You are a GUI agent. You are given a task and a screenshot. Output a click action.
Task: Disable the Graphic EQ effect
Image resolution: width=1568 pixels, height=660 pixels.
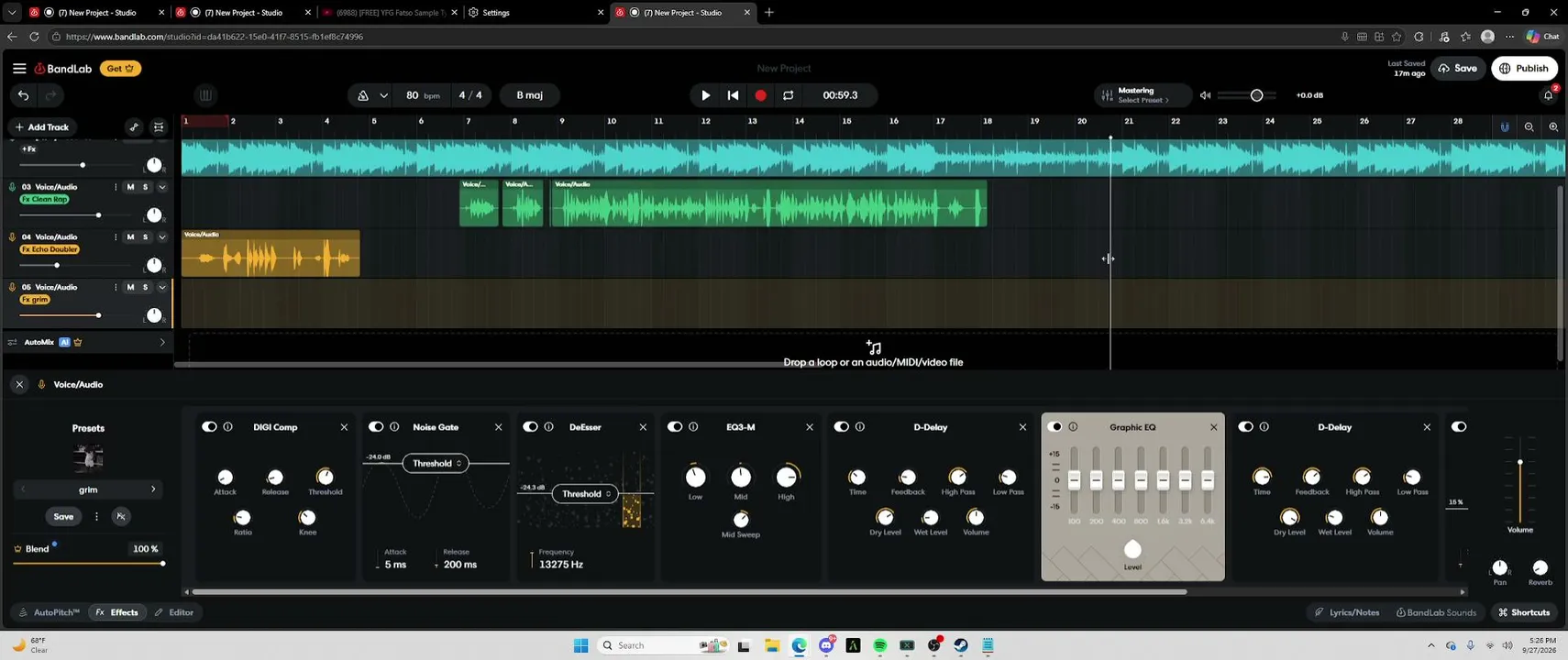point(1055,427)
